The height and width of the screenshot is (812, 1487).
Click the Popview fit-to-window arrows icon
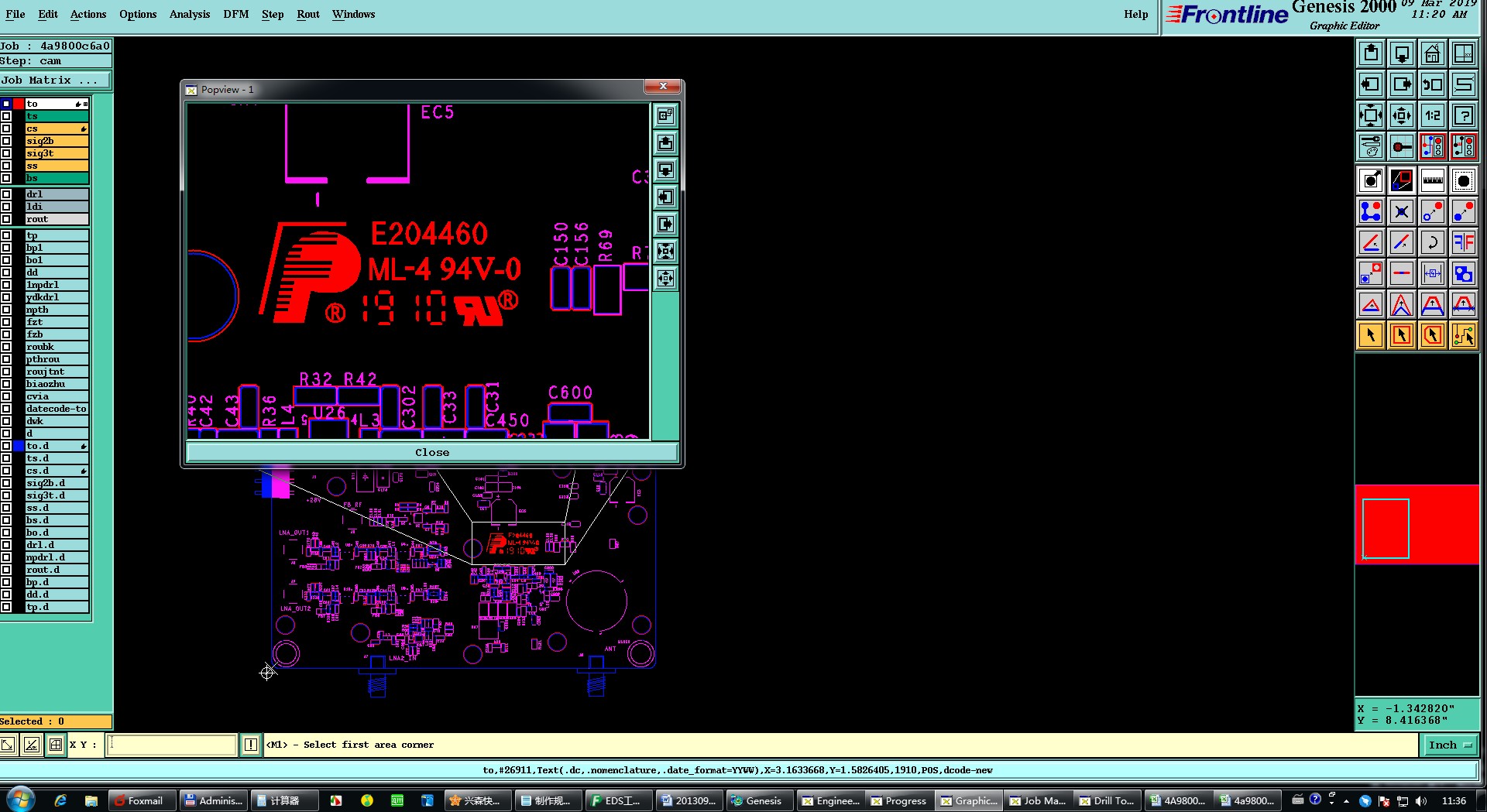tap(665, 252)
